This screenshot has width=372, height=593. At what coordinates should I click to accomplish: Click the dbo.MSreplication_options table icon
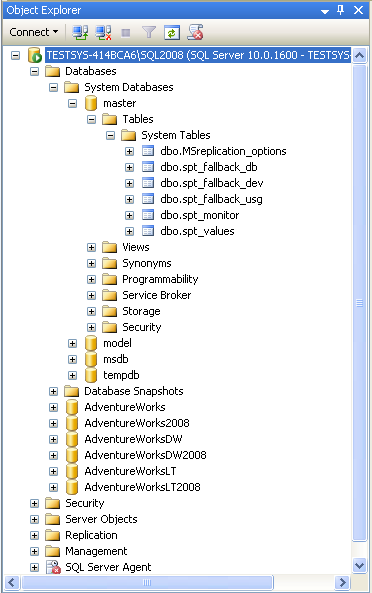pos(148,151)
